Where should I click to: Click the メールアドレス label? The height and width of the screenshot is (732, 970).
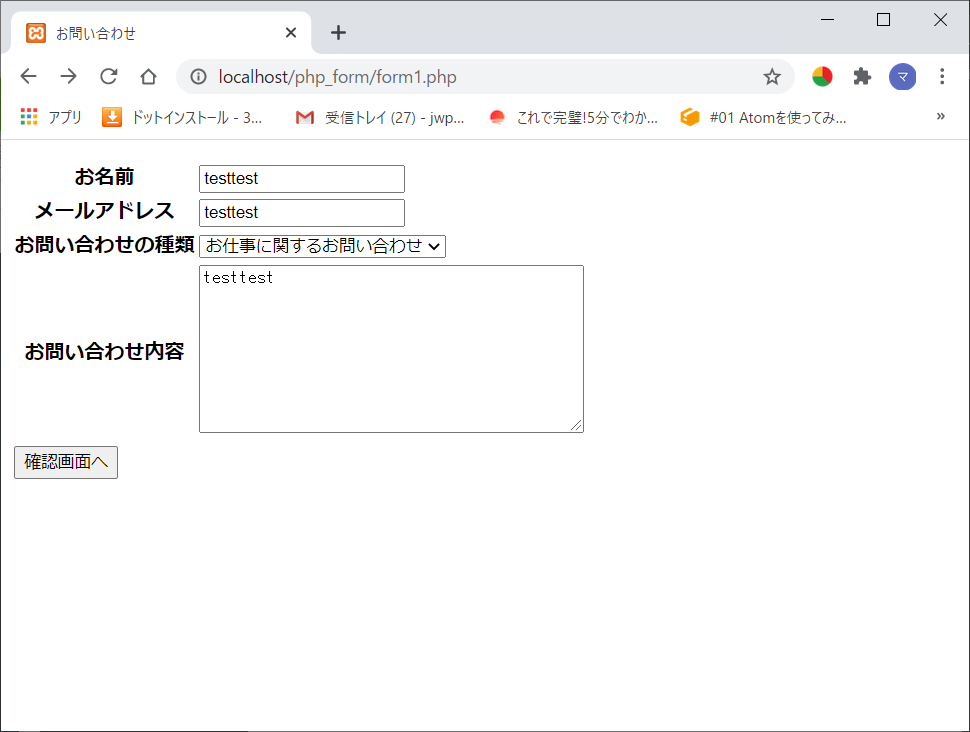[x=105, y=211]
